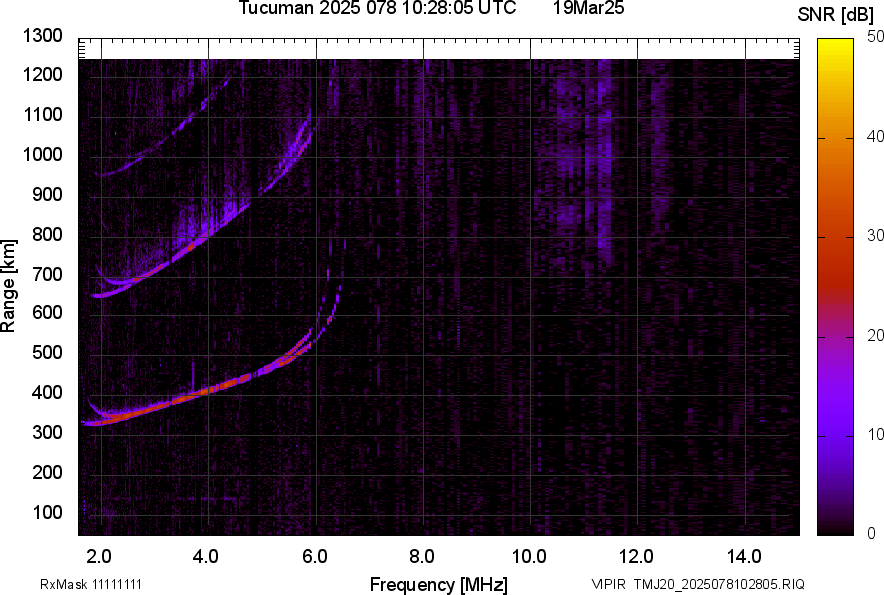Click the 'Frequency [MHz]' axis label

pos(439,584)
